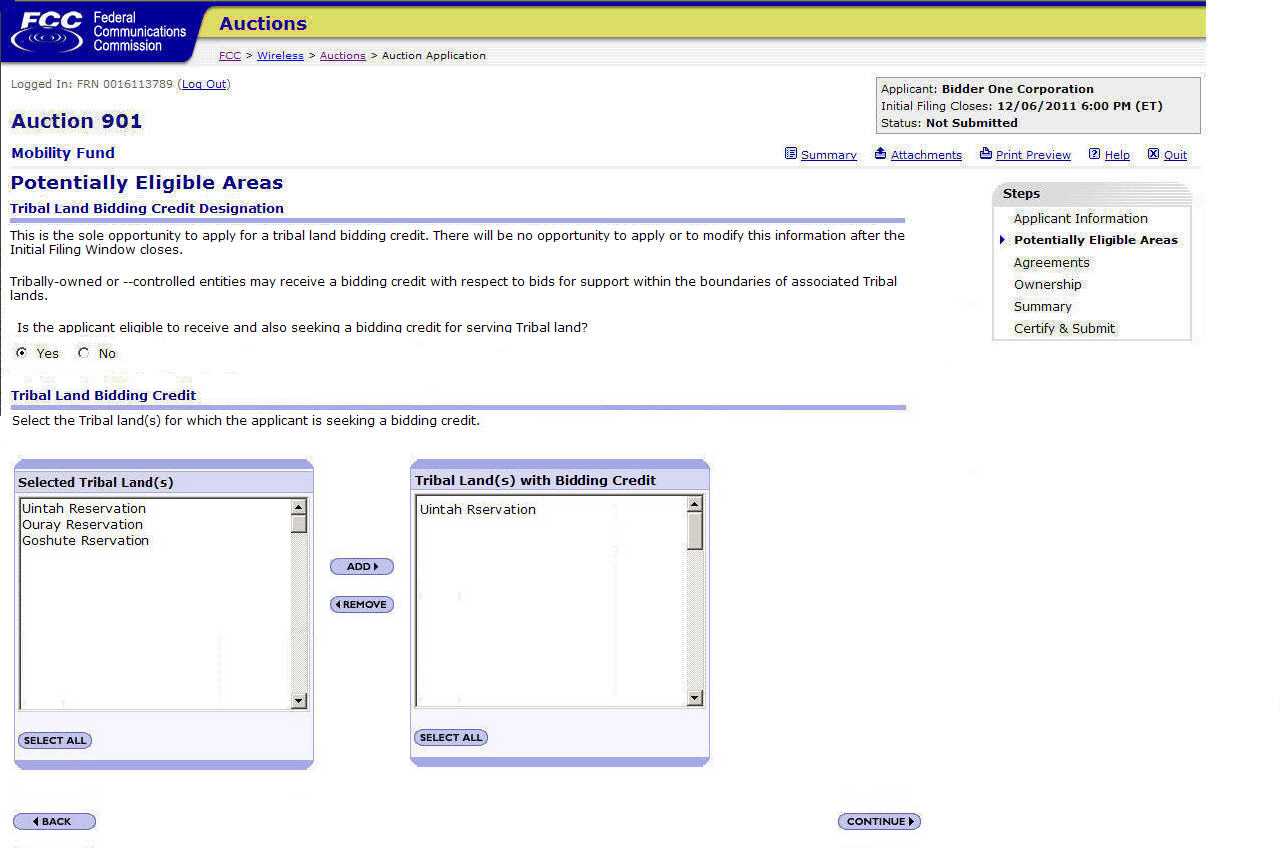
Task: Click the Print Preview printer icon
Action: coord(986,154)
